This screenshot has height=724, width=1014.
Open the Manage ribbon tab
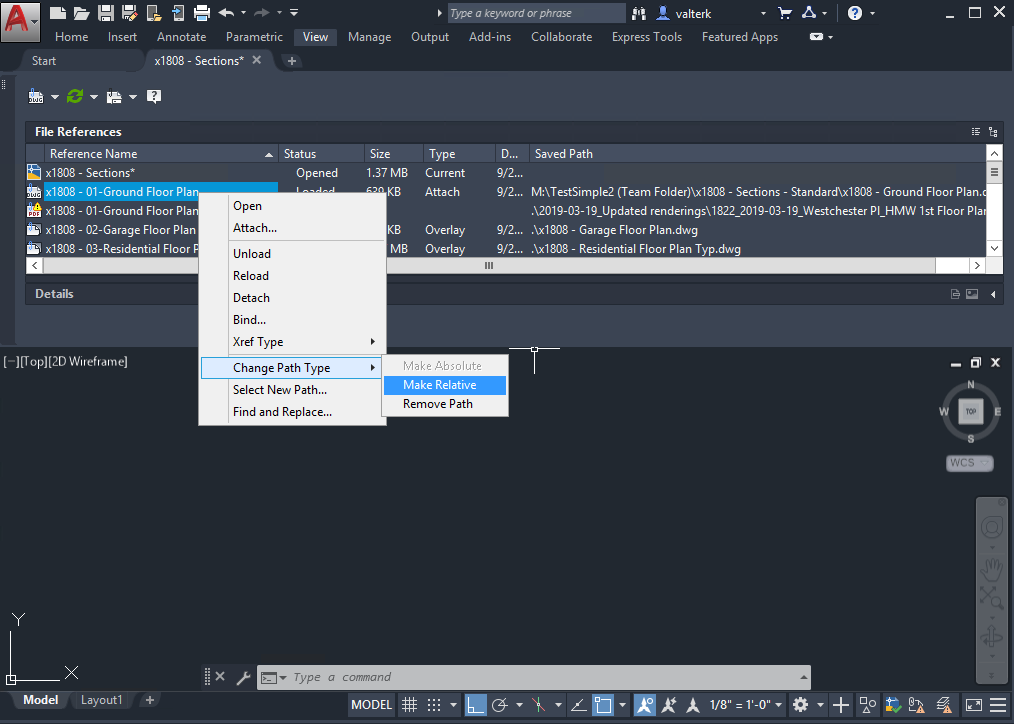tap(369, 37)
